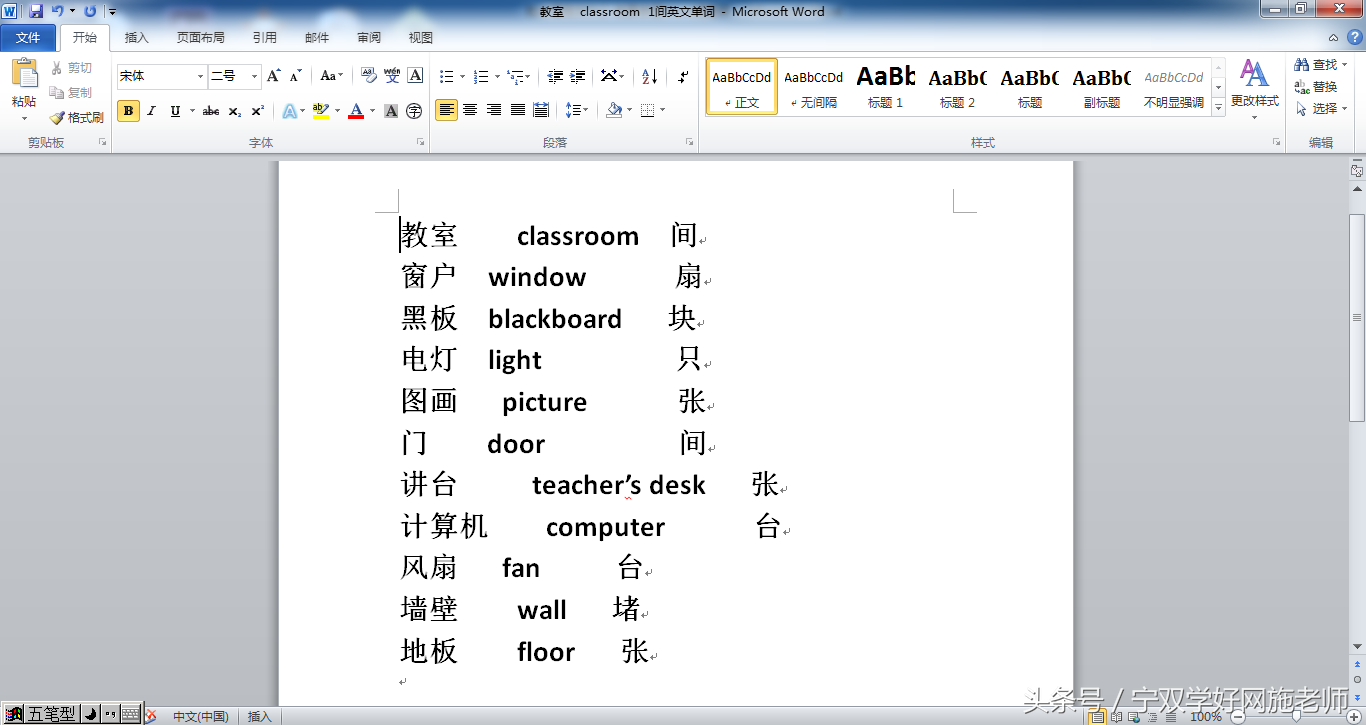Open the line spacing dropdown
This screenshot has height=725, width=1366.
[x=576, y=110]
